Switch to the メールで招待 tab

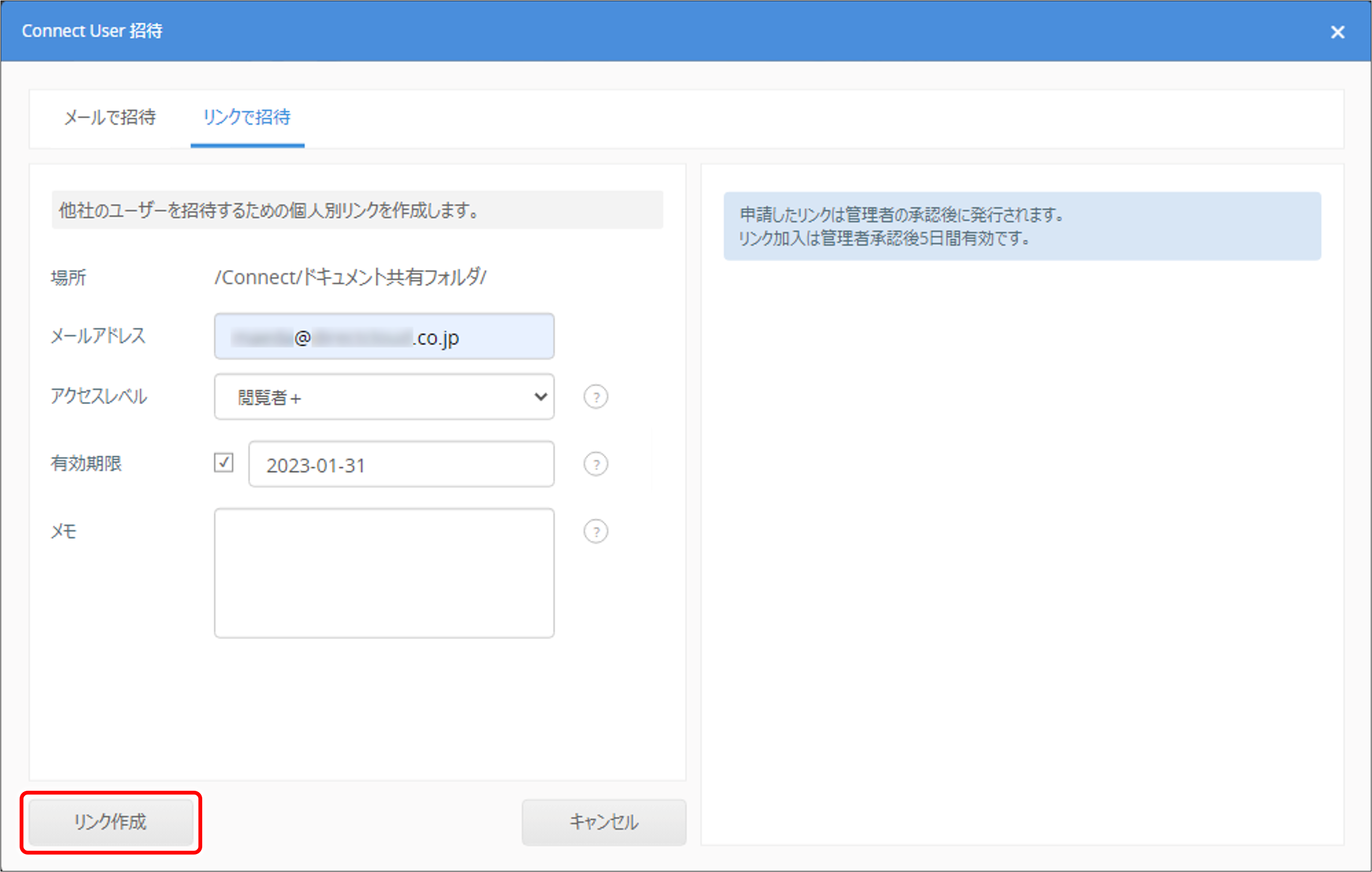(110, 118)
